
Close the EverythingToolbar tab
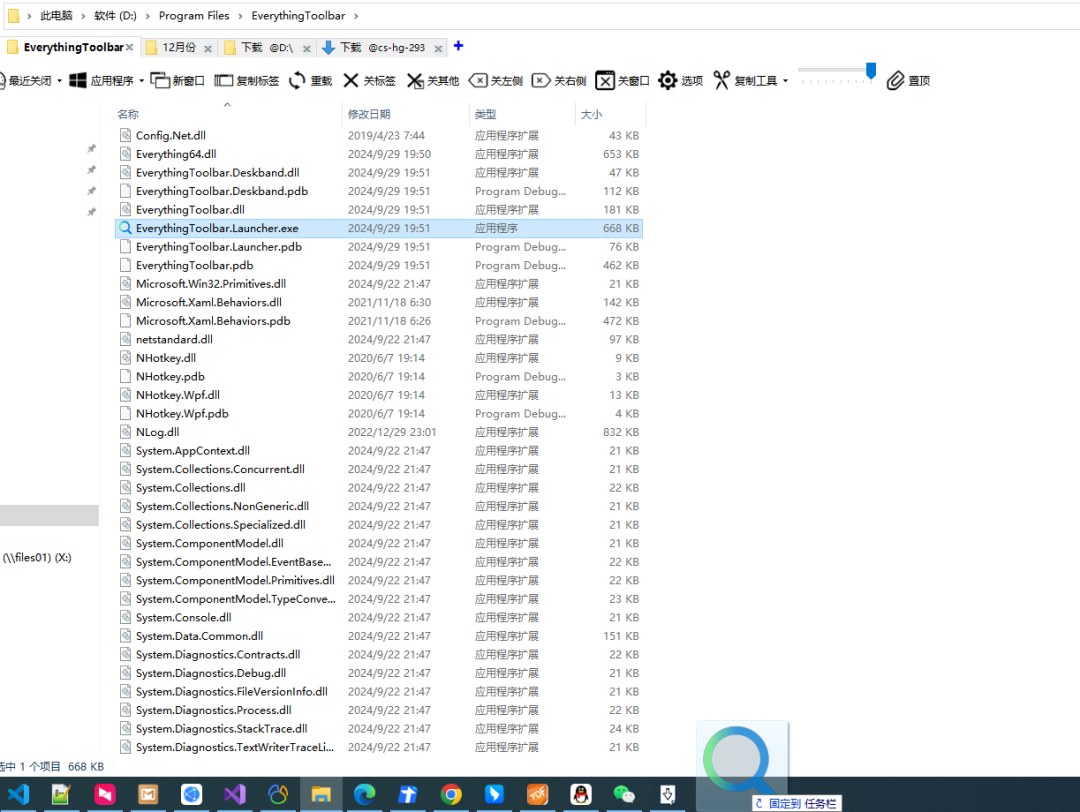pos(129,48)
